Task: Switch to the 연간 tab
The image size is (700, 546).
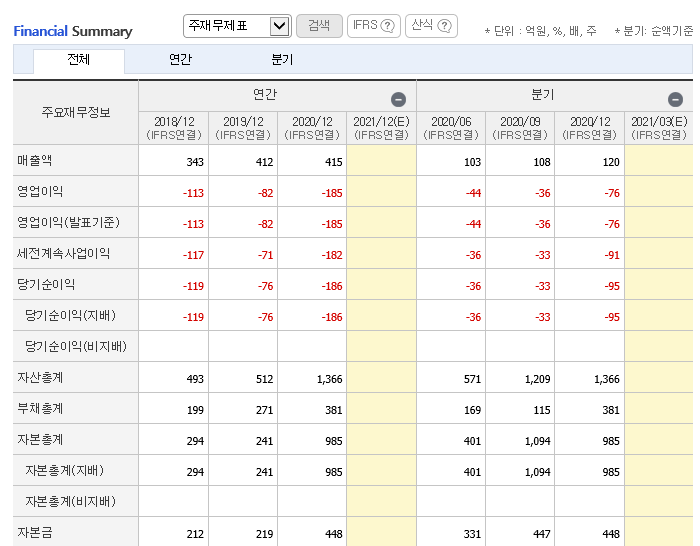Action: (180, 59)
